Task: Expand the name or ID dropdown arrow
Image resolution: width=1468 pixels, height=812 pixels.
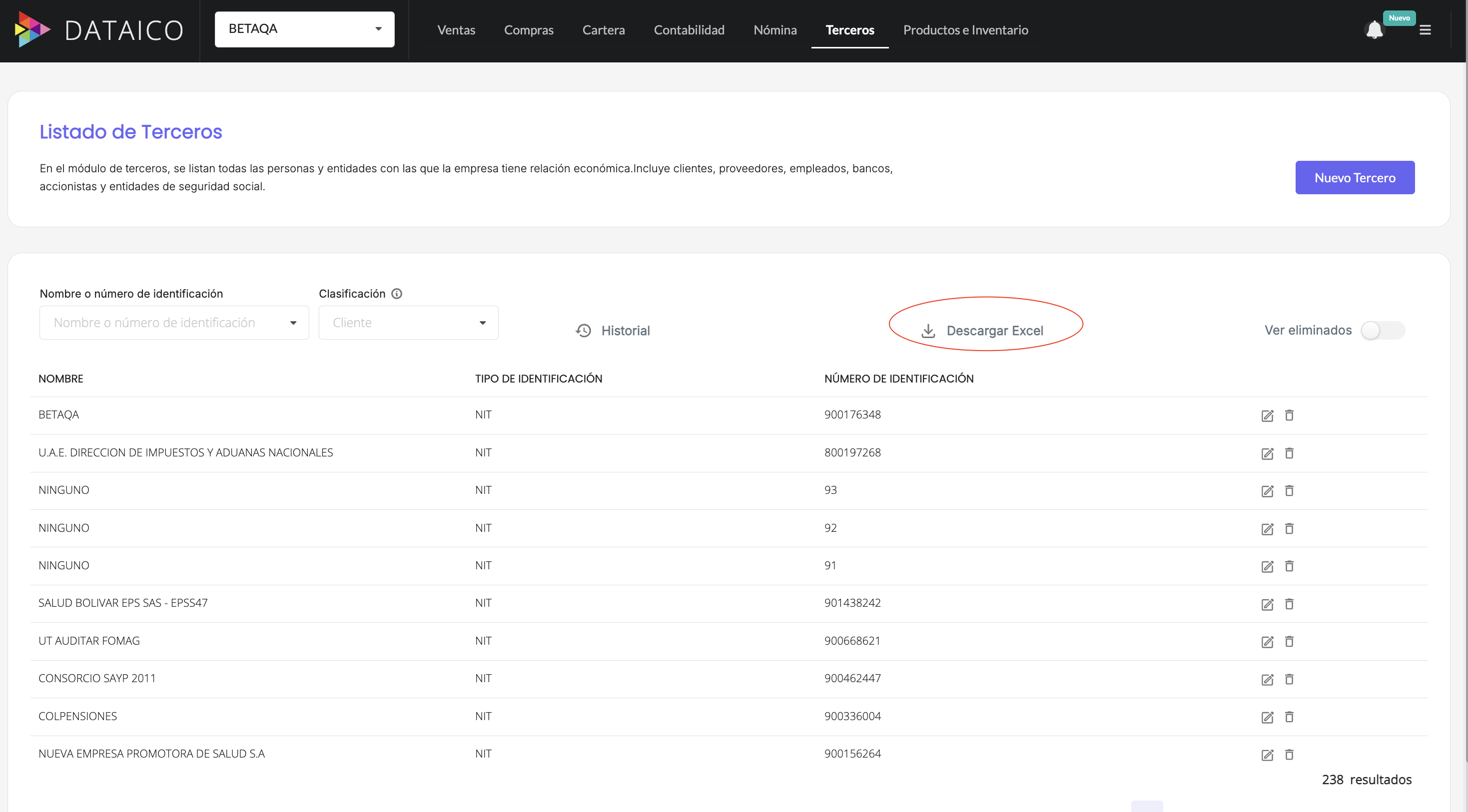Action: pyautogui.click(x=293, y=323)
